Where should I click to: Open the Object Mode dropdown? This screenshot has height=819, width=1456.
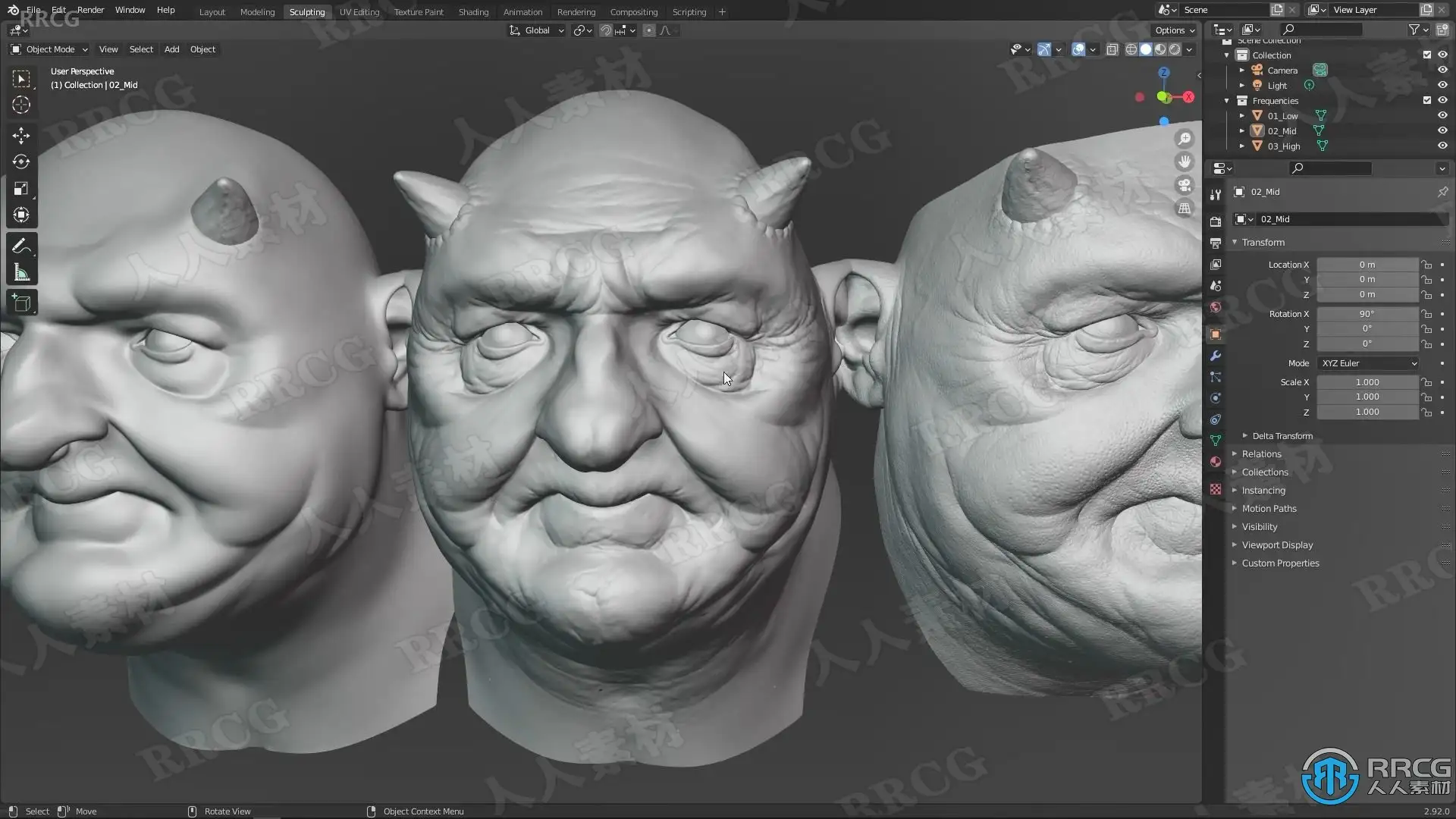pos(50,49)
